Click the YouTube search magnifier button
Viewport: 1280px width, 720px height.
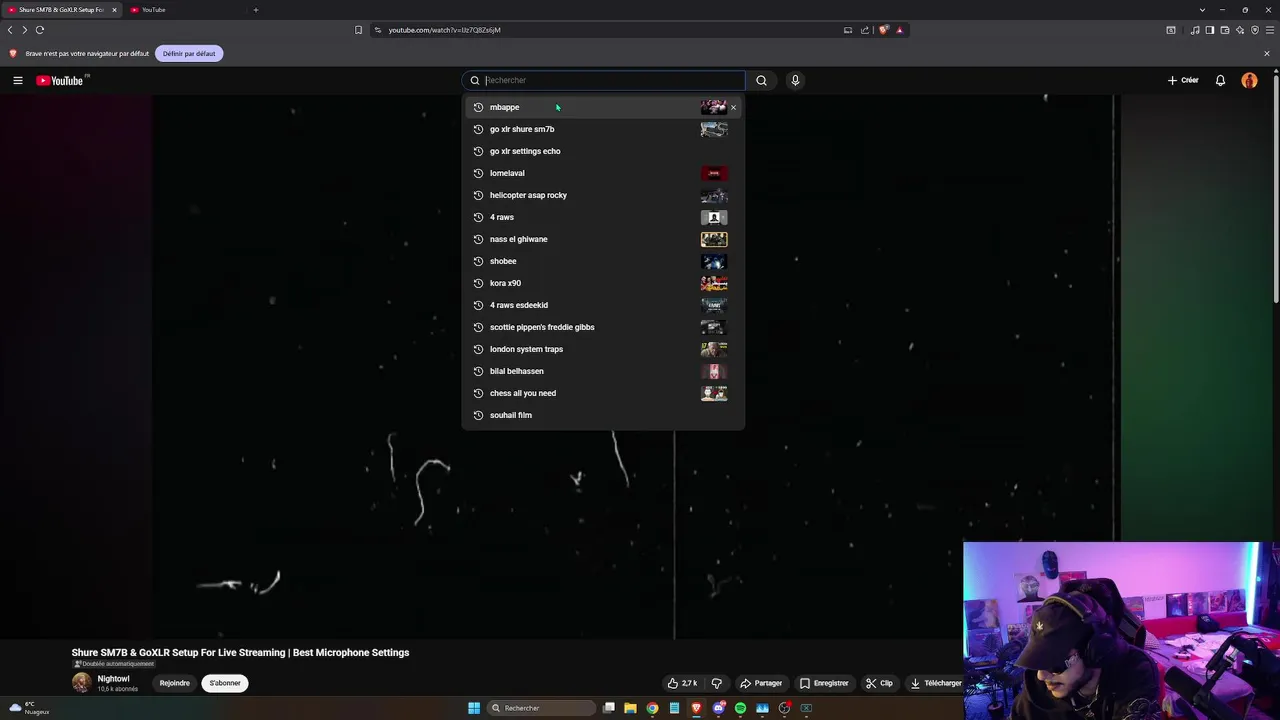click(761, 80)
